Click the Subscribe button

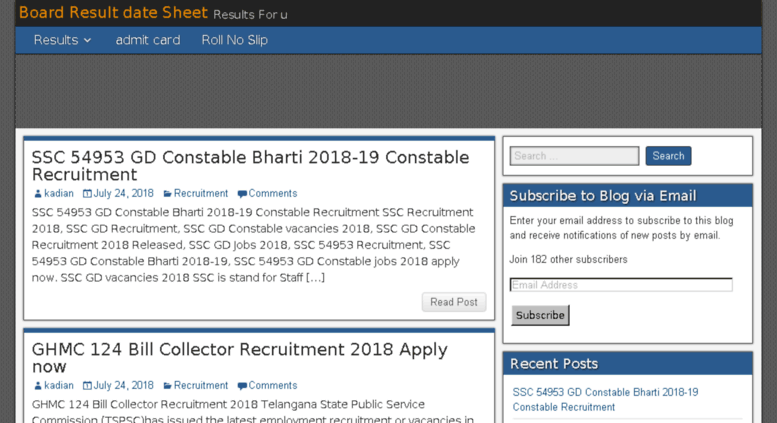[540, 316]
